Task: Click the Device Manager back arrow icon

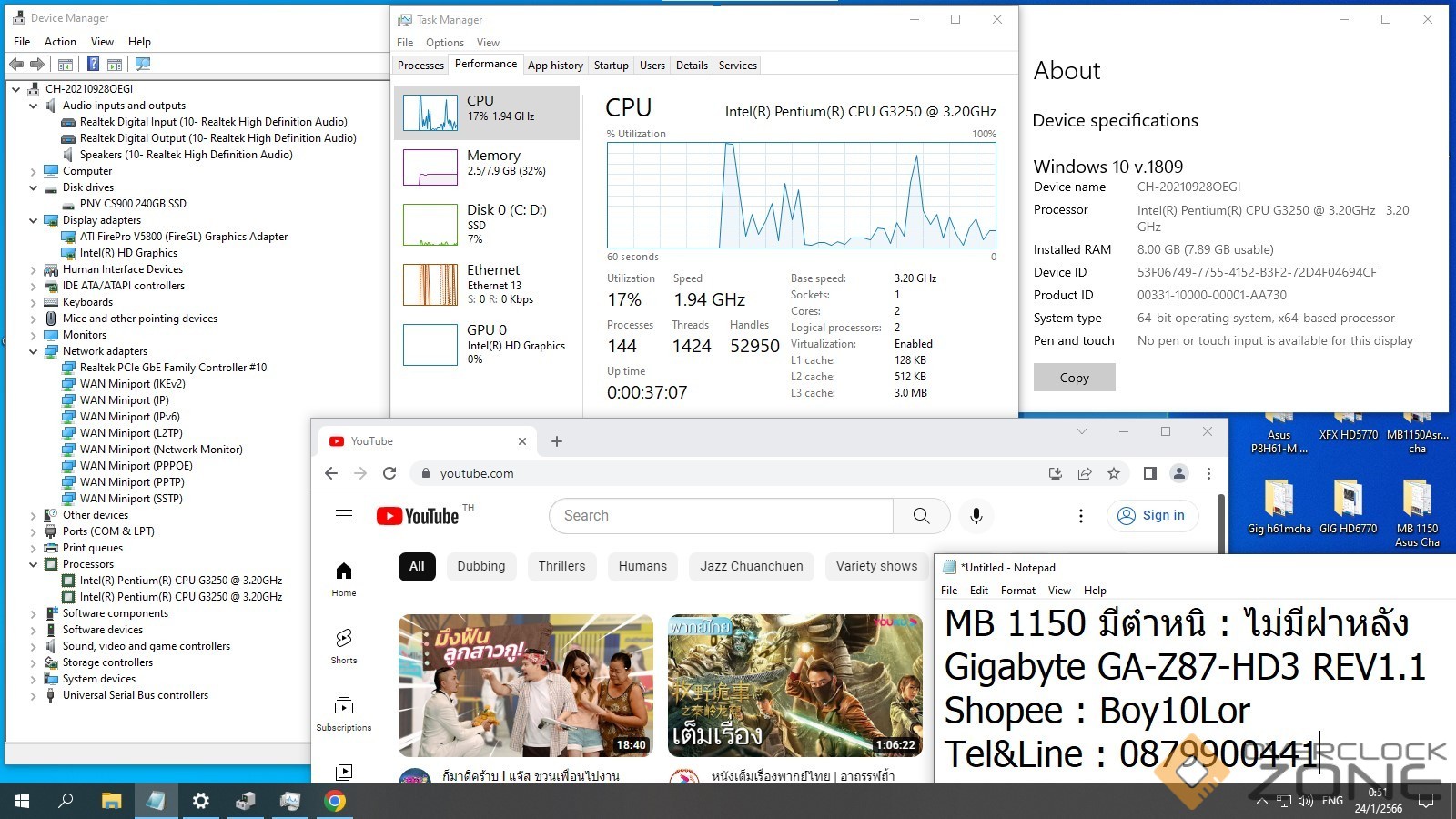Action: click(x=16, y=65)
